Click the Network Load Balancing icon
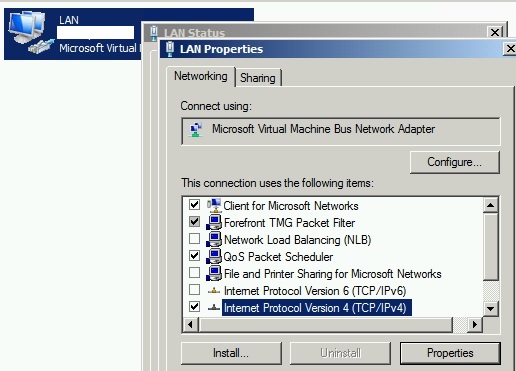 coord(214,239)
